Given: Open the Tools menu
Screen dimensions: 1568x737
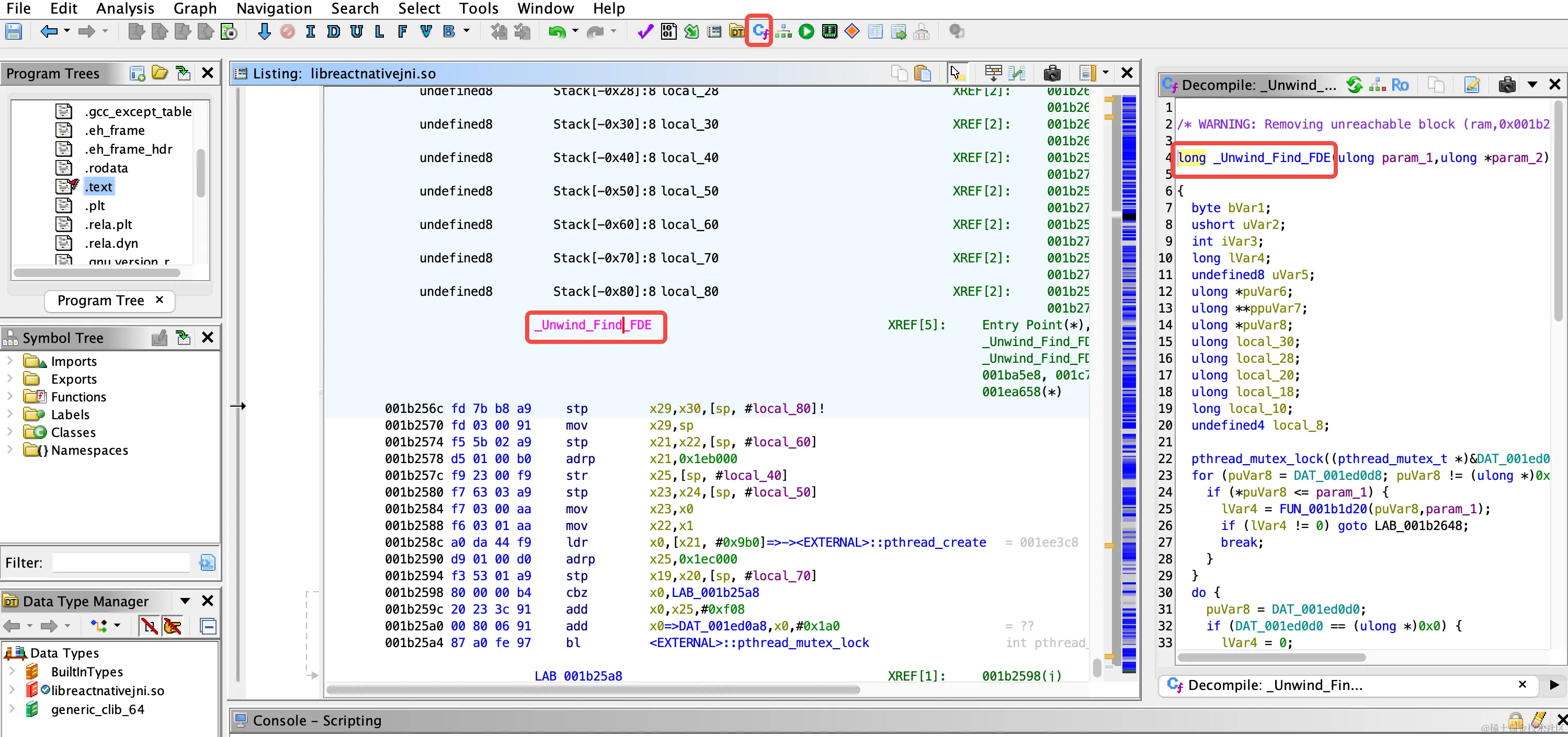Looking at the screenshot, I should pos(479,8).
